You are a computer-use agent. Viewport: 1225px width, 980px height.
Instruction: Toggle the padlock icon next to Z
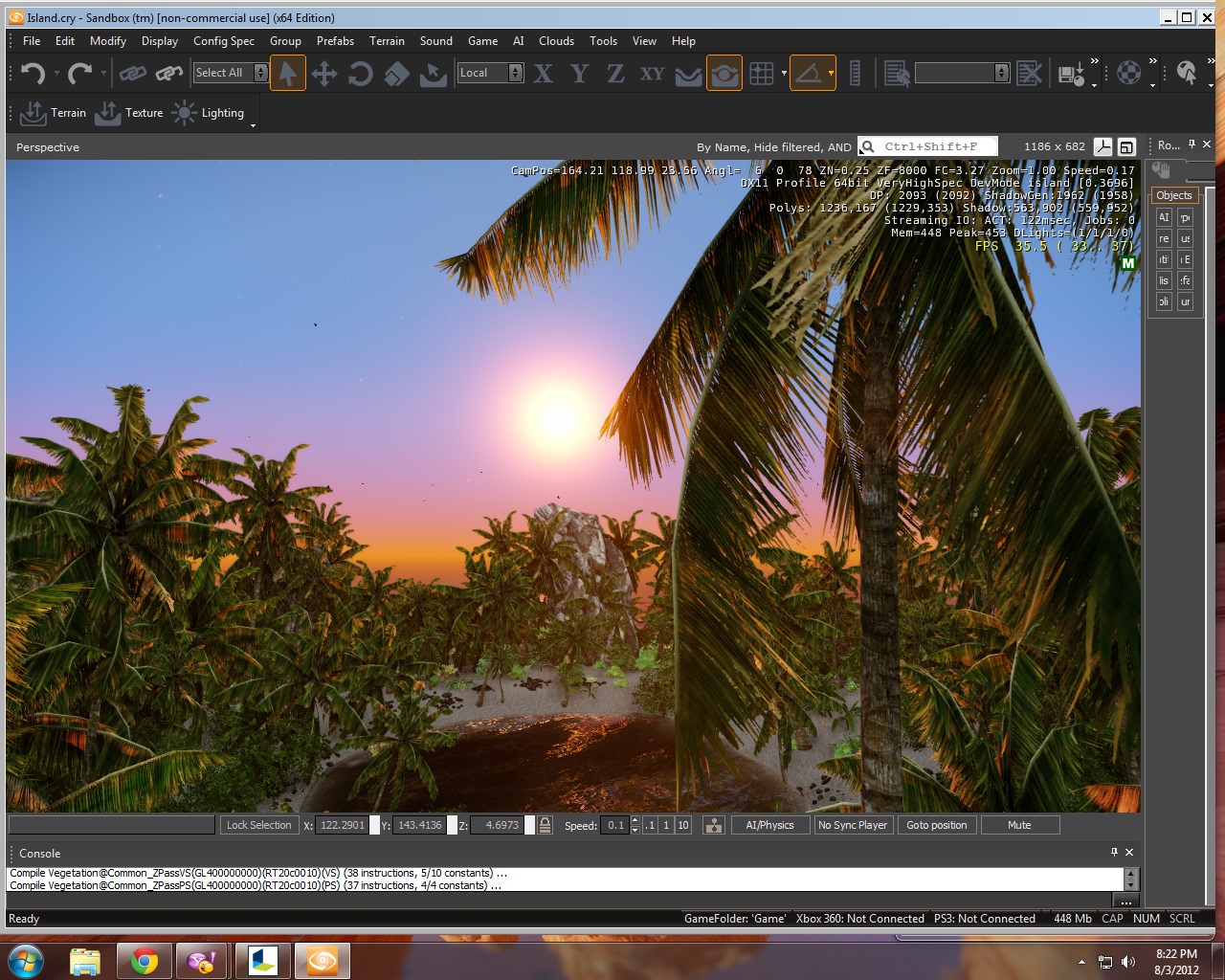[x=545, y=825]
